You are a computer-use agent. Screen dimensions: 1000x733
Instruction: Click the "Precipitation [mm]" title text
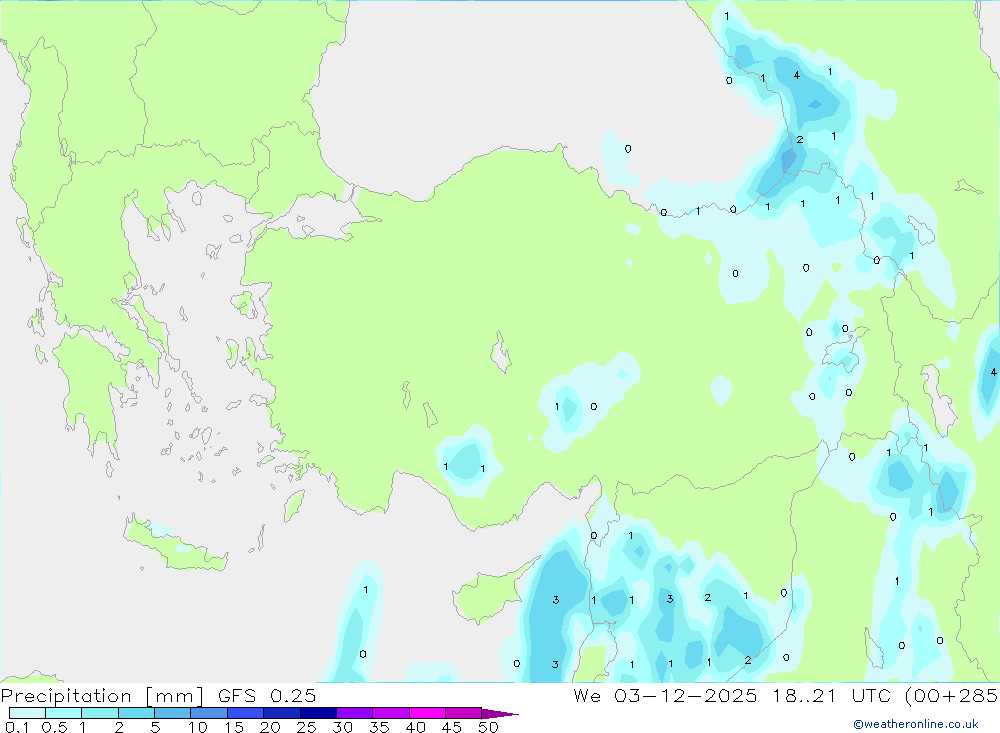102,696
